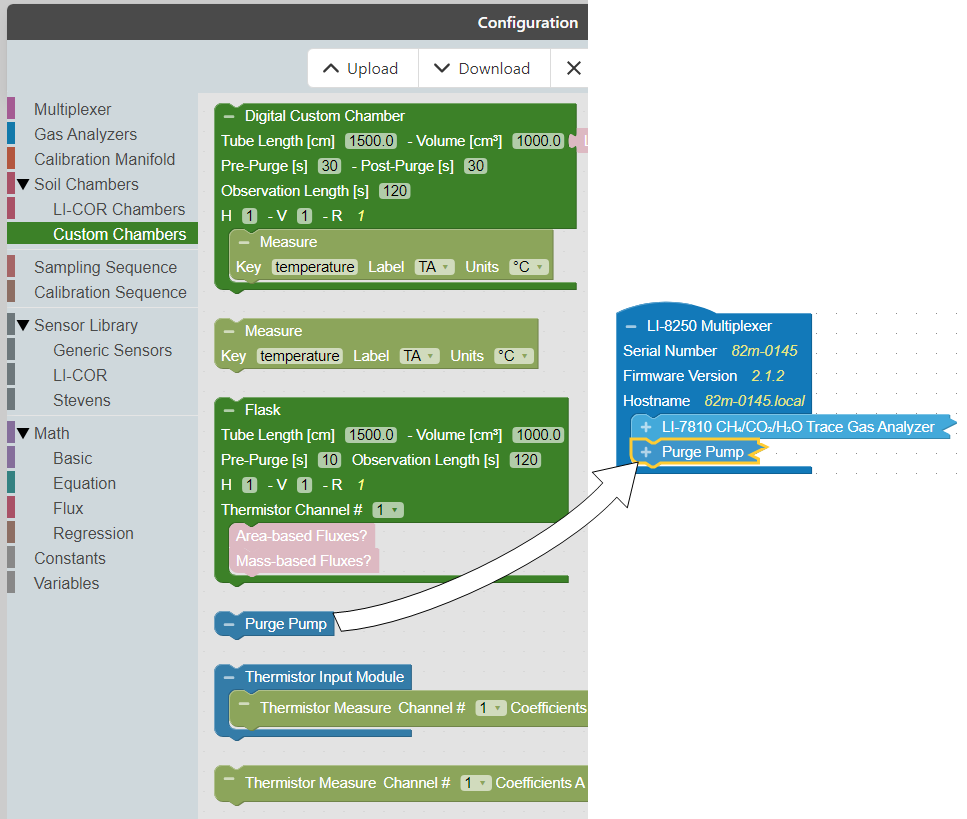967x819 pixels.
Task: Edit H value in Digital Custom Chamber
Action: tap(249, 216)
